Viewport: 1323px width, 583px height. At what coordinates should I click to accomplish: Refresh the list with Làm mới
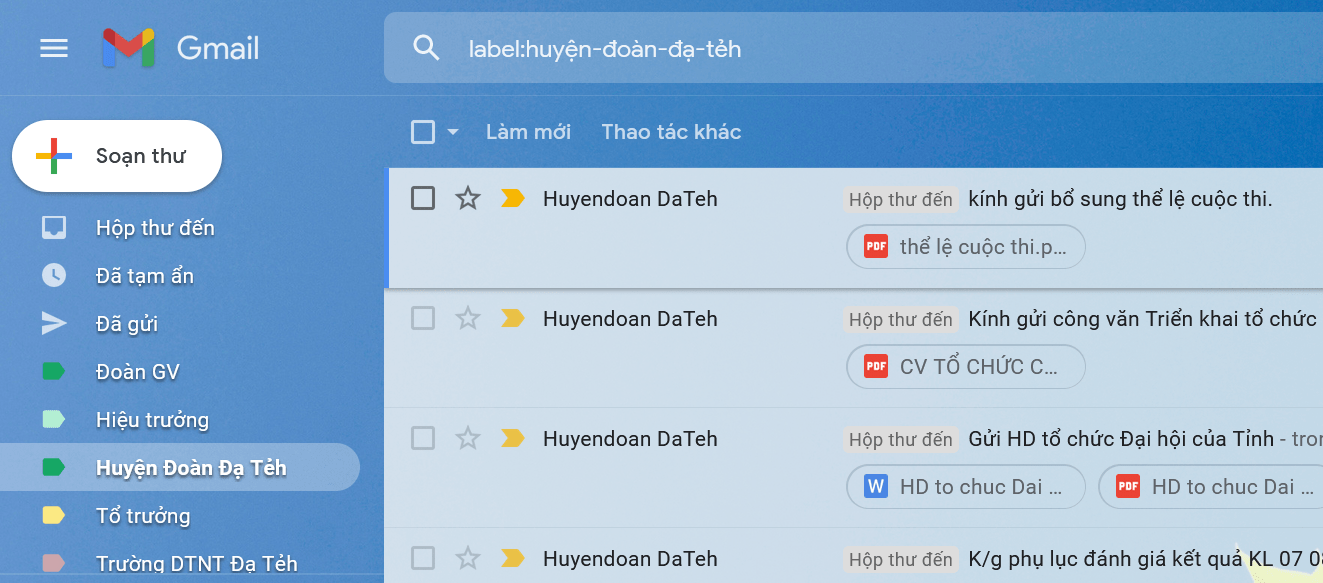[528, 132]
